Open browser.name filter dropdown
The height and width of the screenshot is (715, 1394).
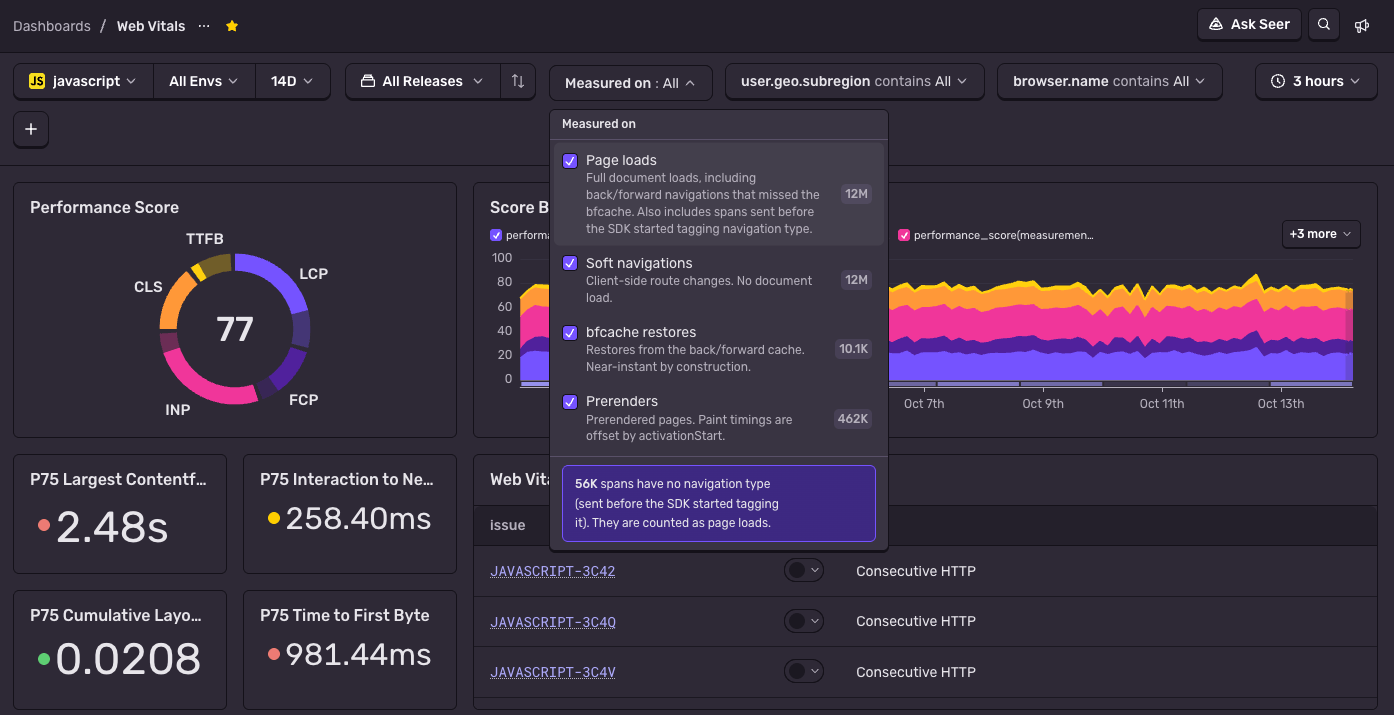[1109, 81]
